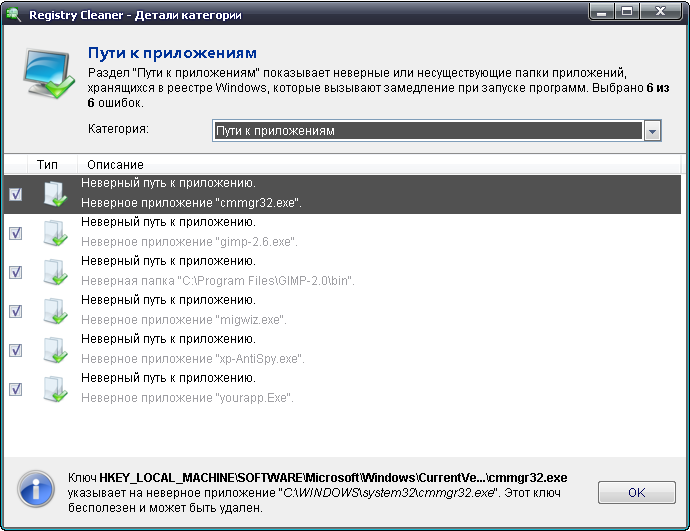
Task: Click the Registry Cleaner title bar icon
Action: 14,15
